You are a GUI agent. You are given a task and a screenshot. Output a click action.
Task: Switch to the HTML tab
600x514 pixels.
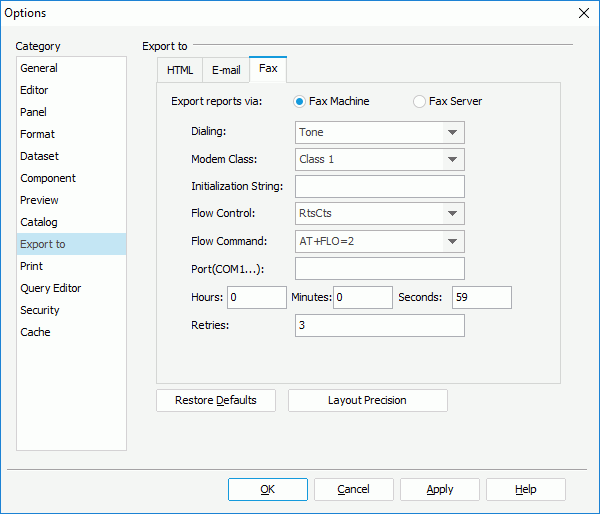coord(180,70)
